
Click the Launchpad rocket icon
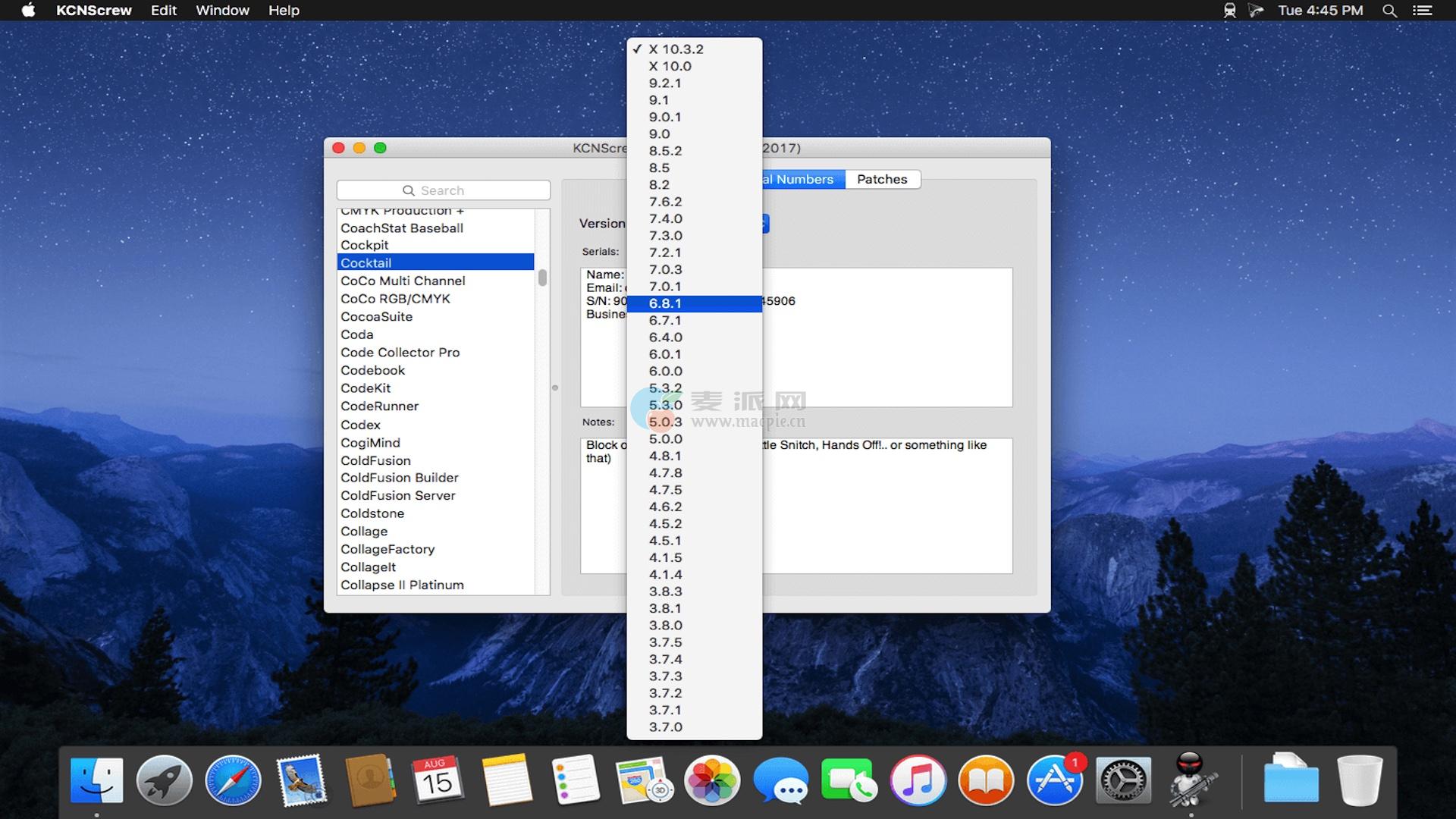click(164, 780)
